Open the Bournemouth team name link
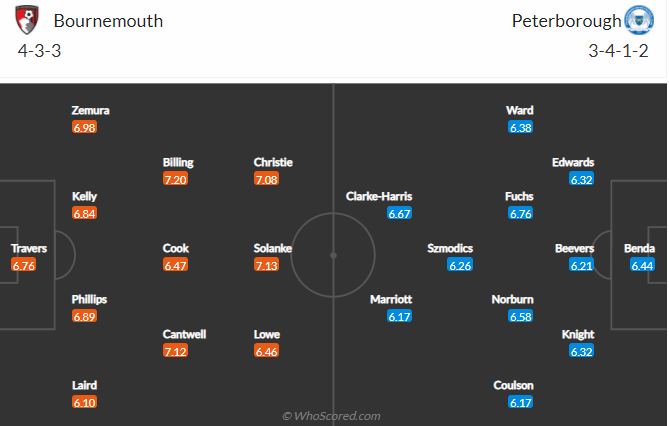The width and height of the screenshot is (669, 426). click(x=108, y=21)
